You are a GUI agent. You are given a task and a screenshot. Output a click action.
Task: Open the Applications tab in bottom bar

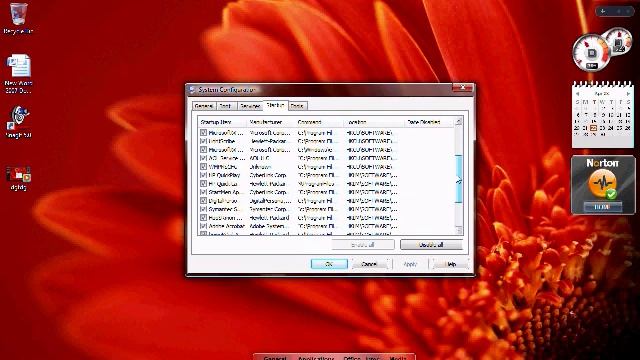tap(316, 358)
